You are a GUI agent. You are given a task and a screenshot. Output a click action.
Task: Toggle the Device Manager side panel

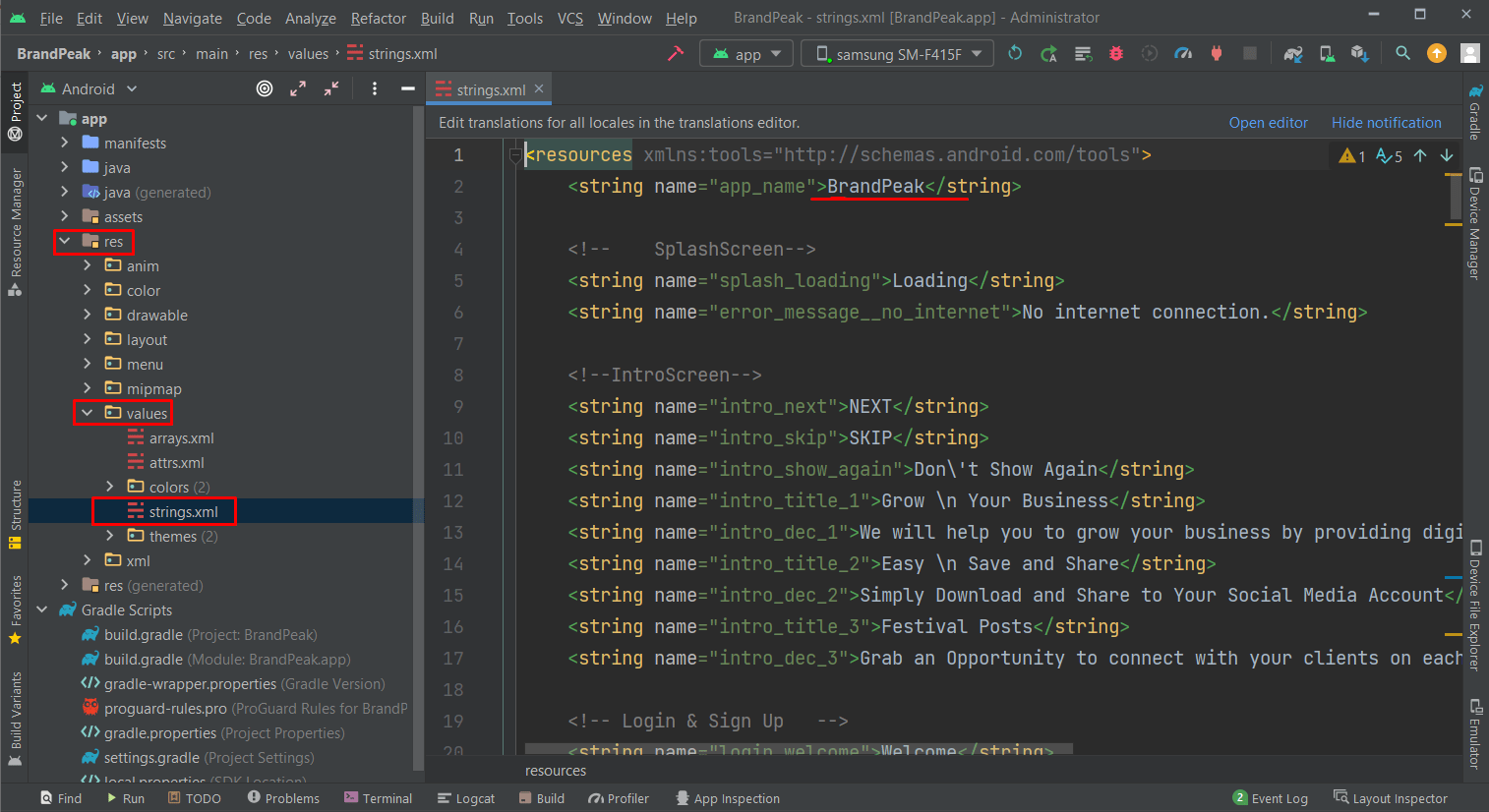point(1475,224)
